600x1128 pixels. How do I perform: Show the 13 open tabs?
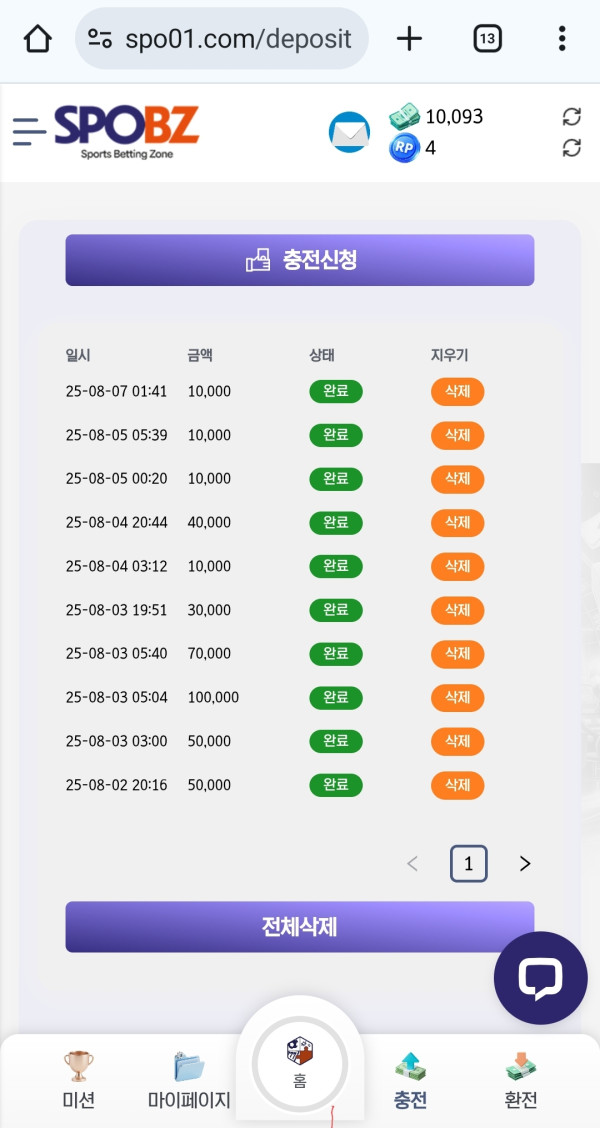[x=487, y=39]
